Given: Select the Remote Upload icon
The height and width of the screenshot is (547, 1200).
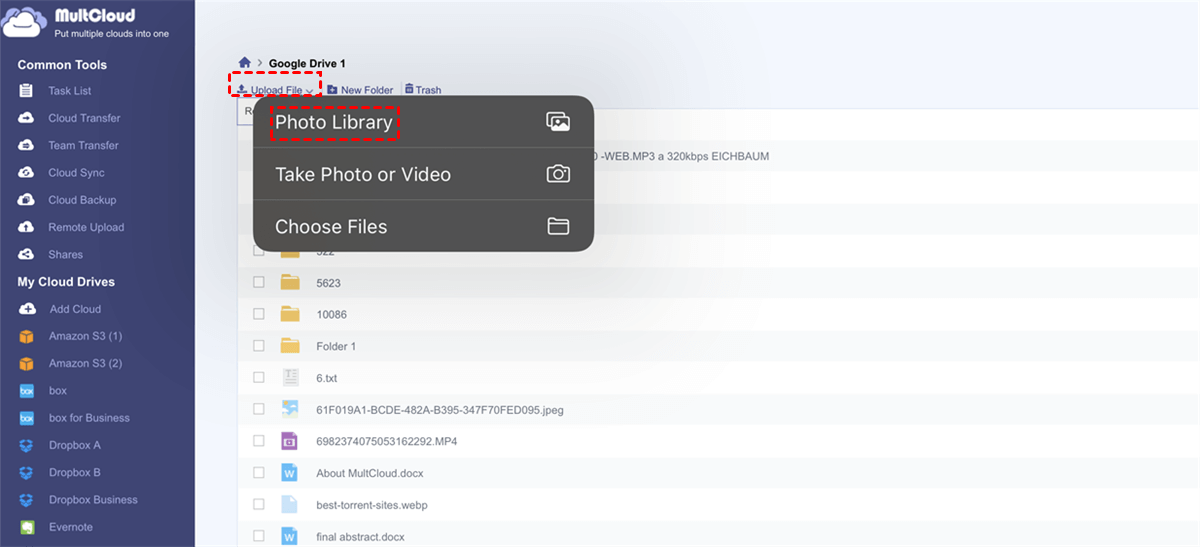Looking at the screenshot, I should pos(28,227).
